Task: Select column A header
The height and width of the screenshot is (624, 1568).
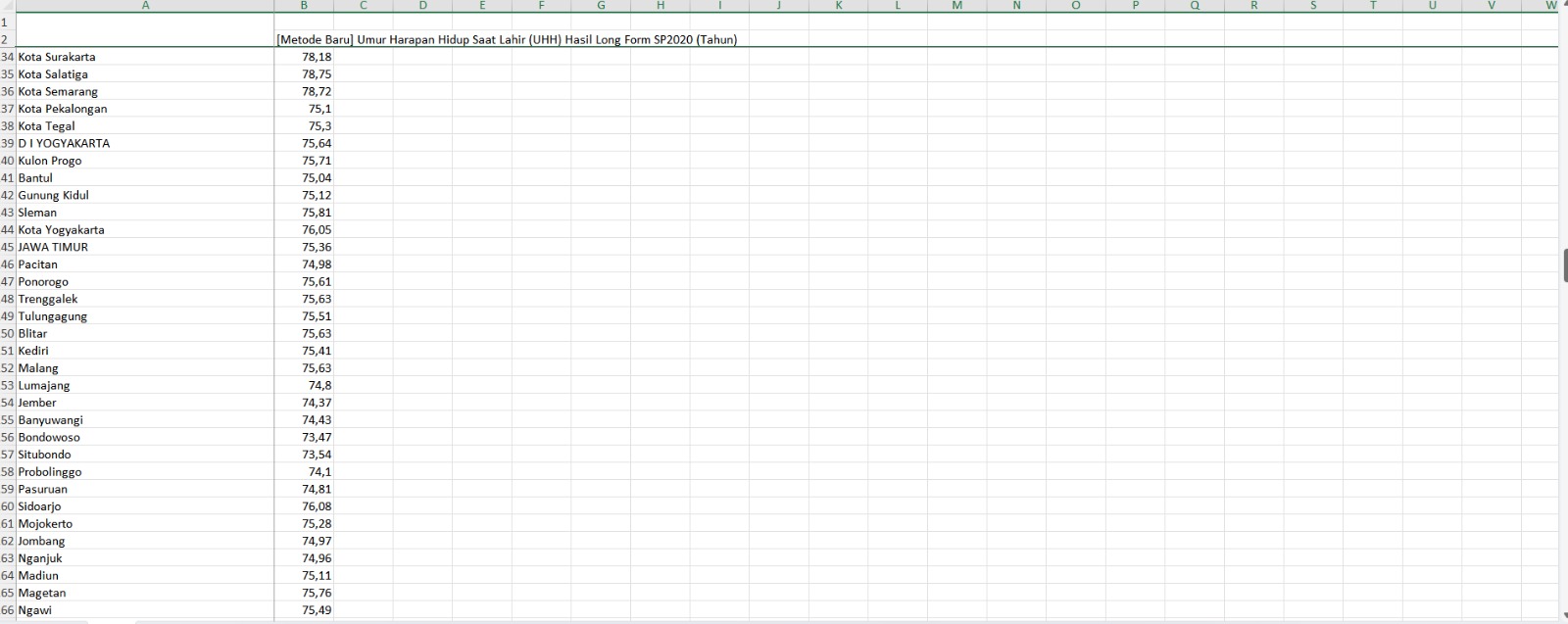Action: [145, 6]
